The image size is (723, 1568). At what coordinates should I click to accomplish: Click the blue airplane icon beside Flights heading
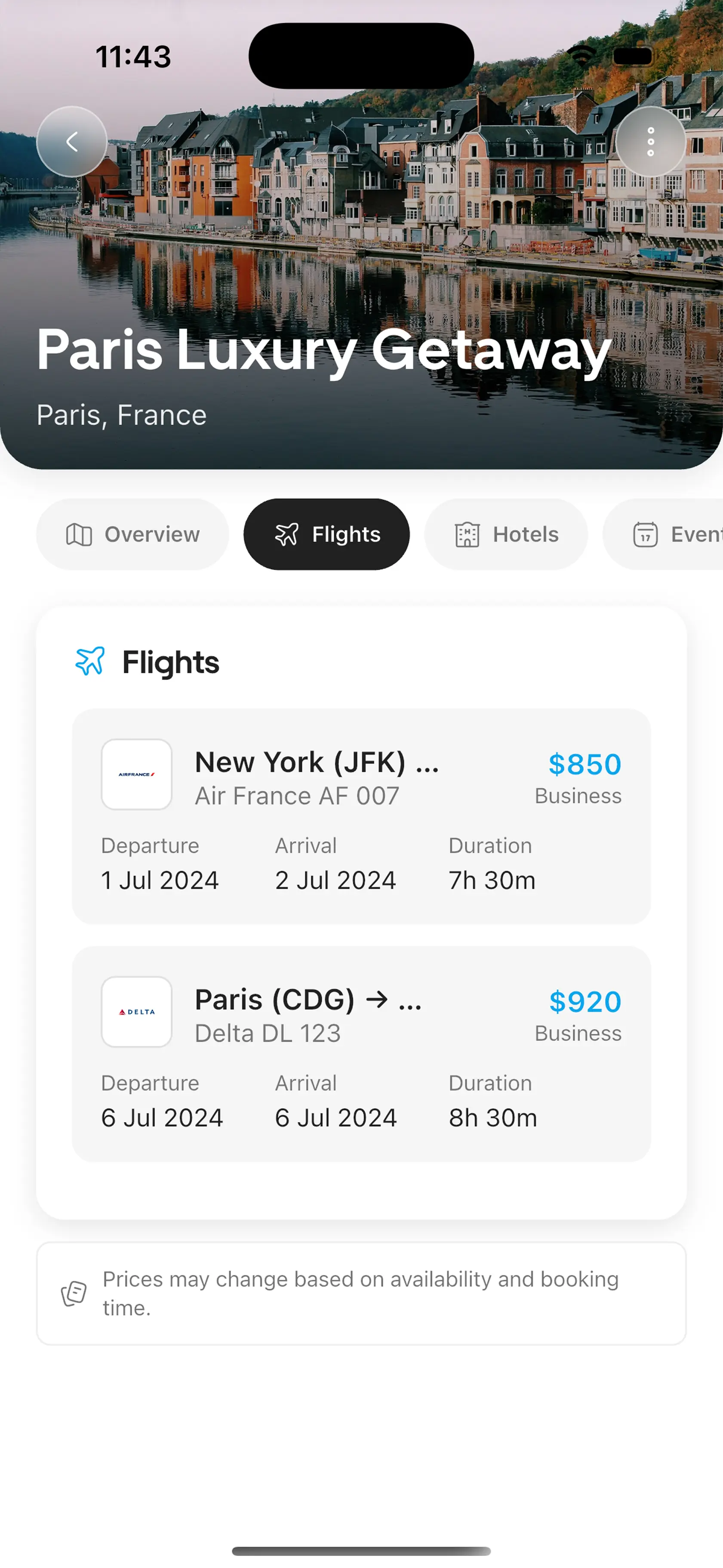click(90, 661)
